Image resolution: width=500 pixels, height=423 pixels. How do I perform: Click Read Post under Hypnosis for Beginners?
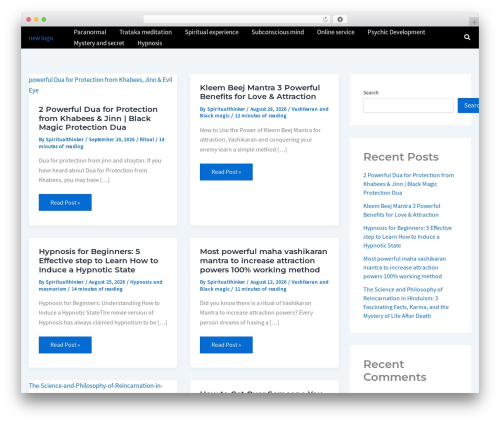tap(65, 345)
